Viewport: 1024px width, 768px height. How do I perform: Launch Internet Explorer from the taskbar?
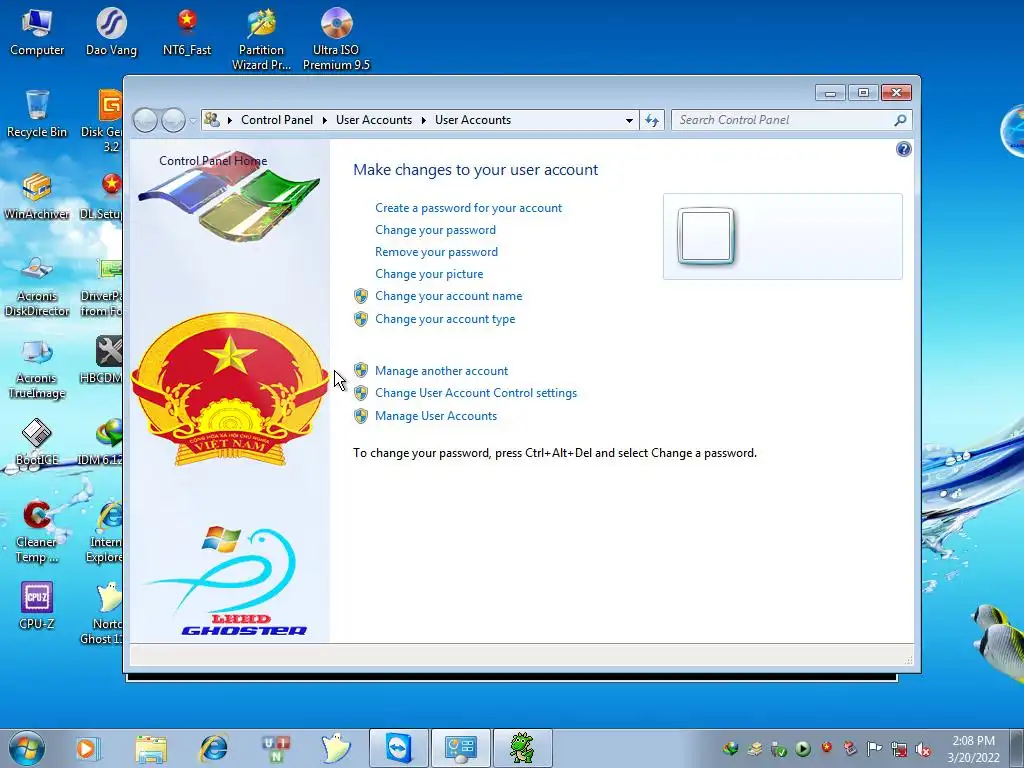[214, 748]
